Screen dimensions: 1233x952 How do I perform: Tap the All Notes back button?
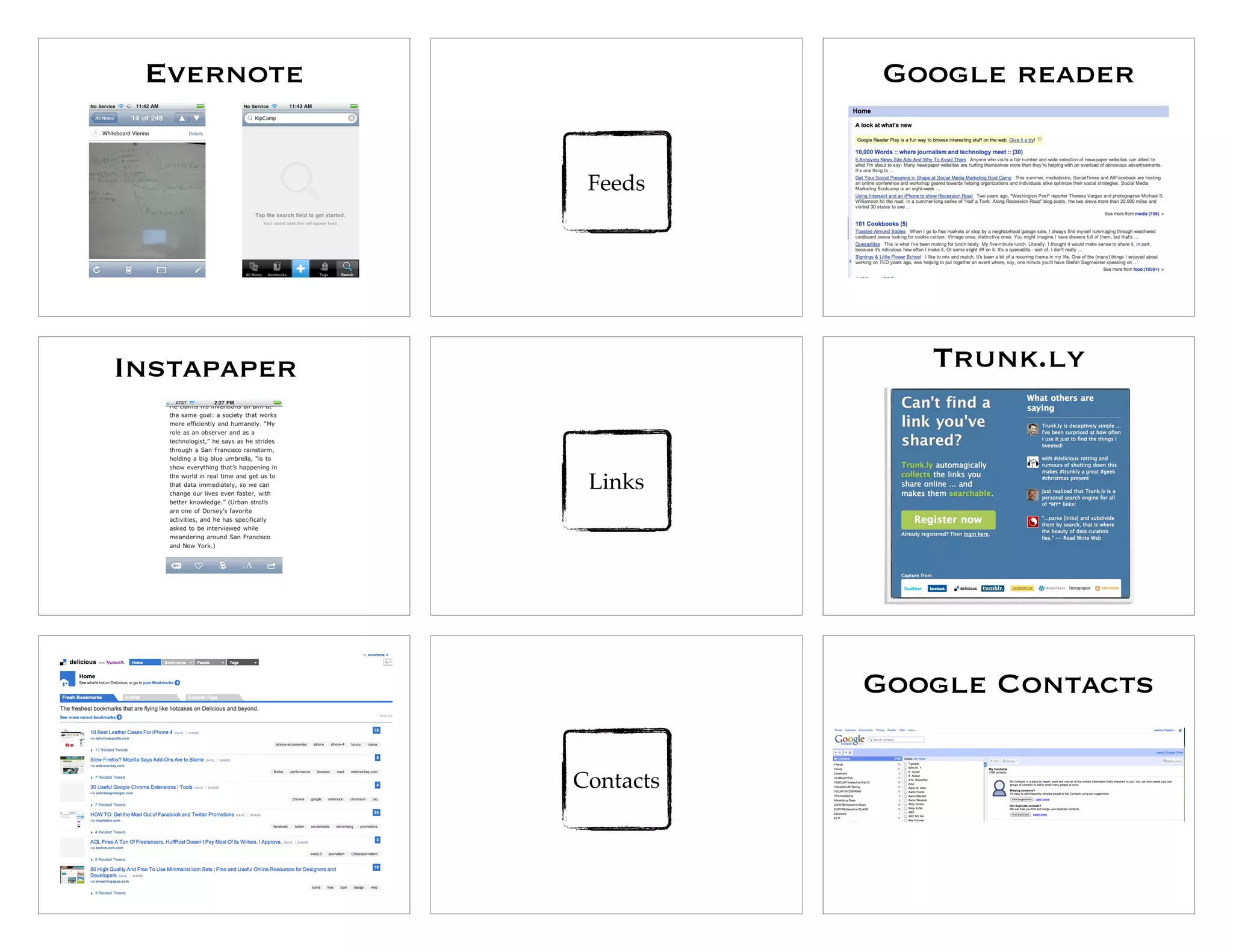coord(105,118)
